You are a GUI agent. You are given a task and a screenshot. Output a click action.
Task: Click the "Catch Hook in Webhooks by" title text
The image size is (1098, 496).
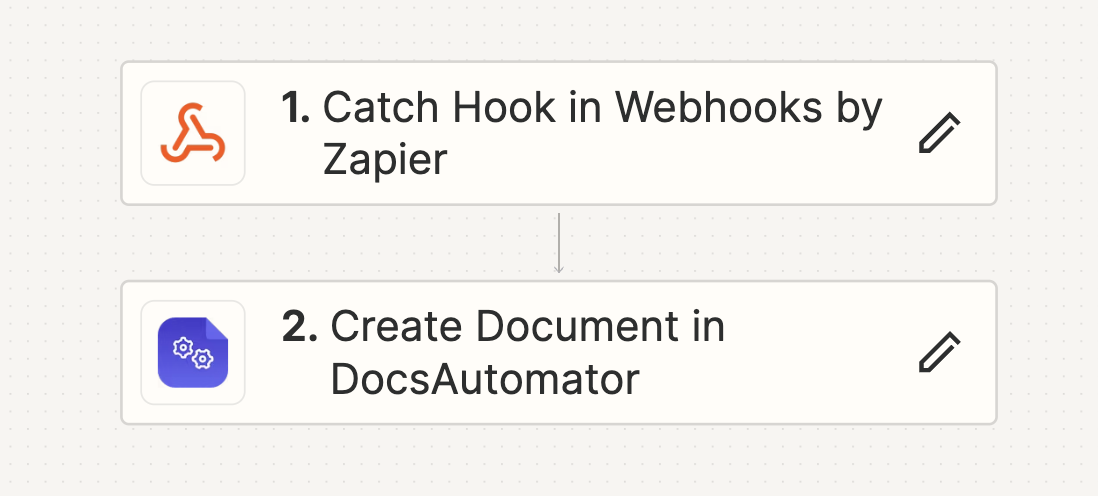point(602,109)
